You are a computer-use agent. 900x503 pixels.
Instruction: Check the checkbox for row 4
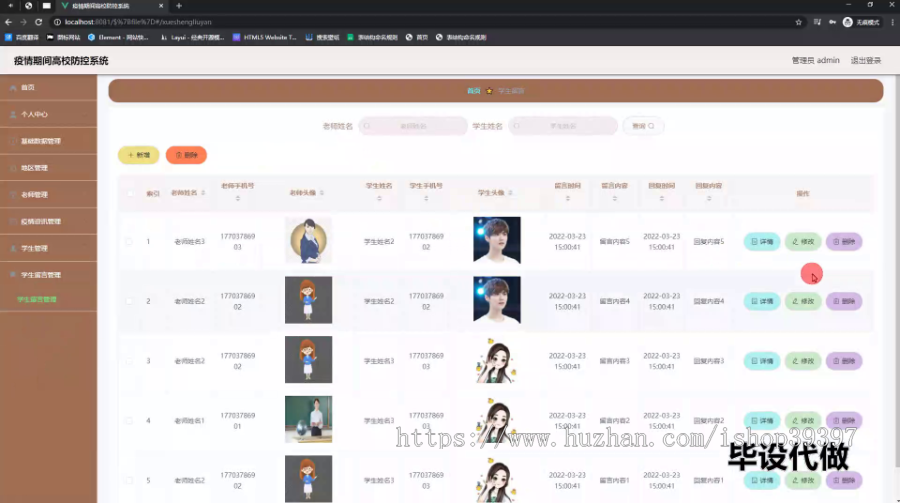pyautogui.click(x=129, y=421)
